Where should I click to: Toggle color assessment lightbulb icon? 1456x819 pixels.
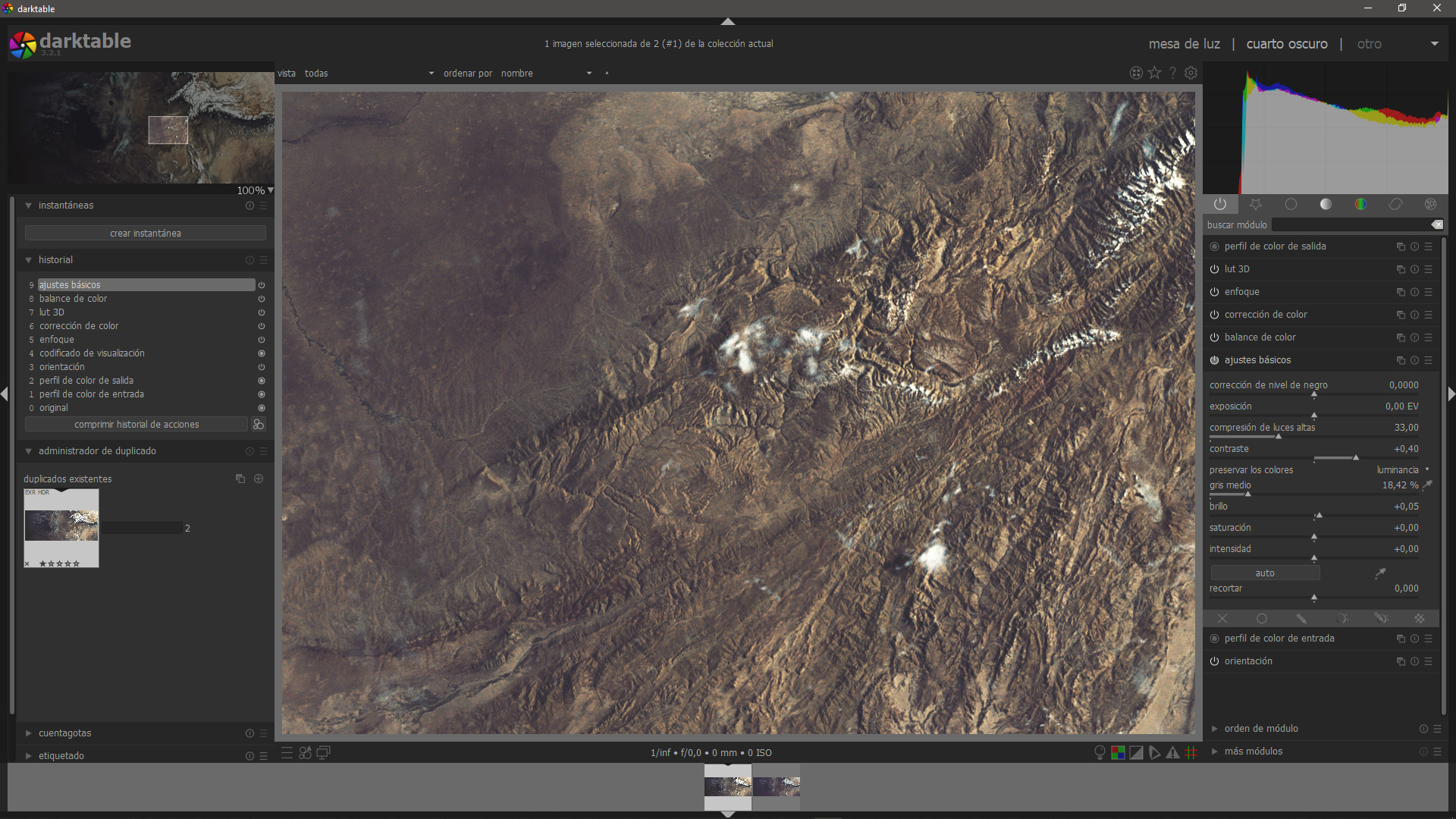pos(1100,752)
